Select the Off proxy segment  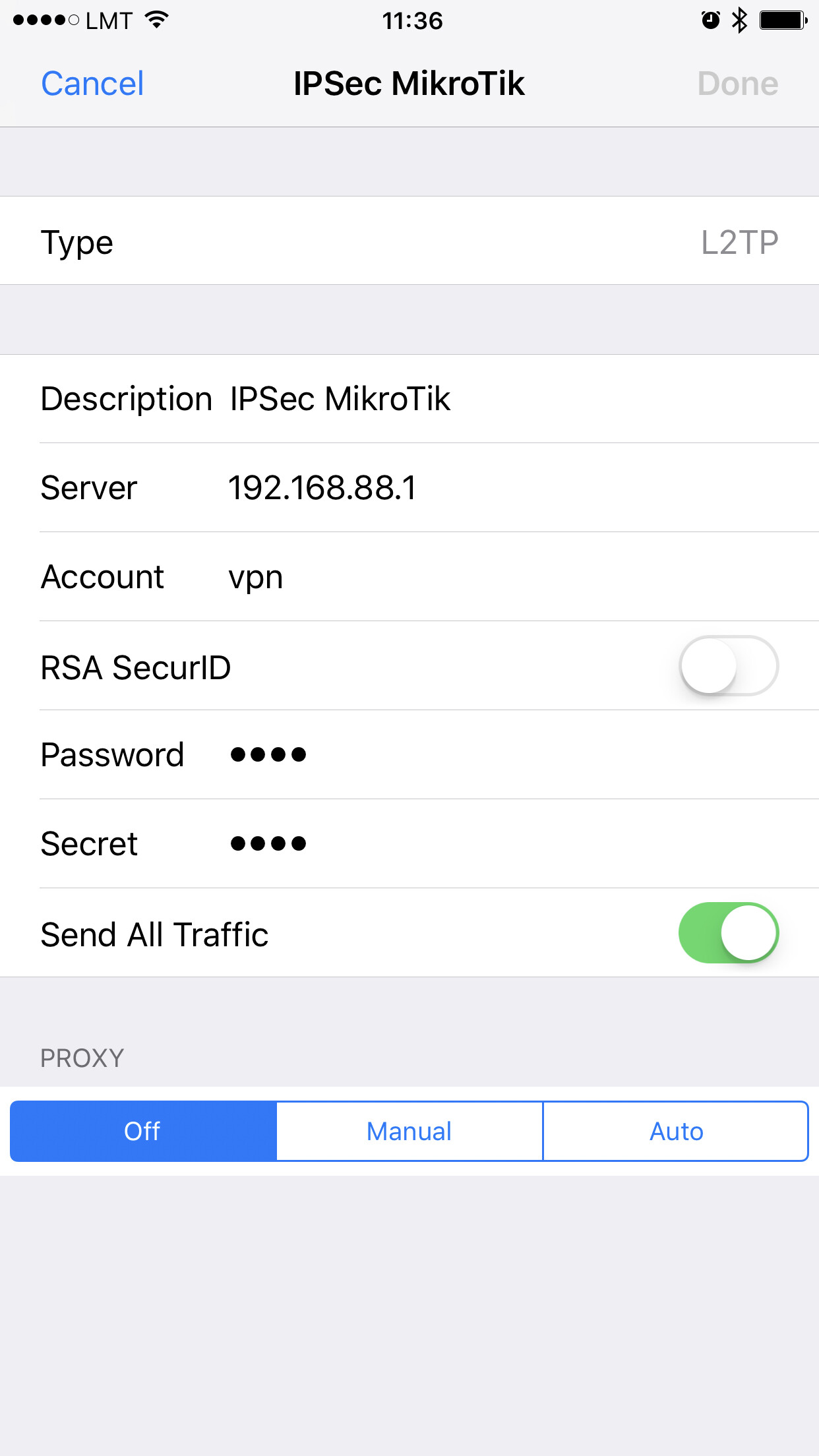pos(143,1131)
